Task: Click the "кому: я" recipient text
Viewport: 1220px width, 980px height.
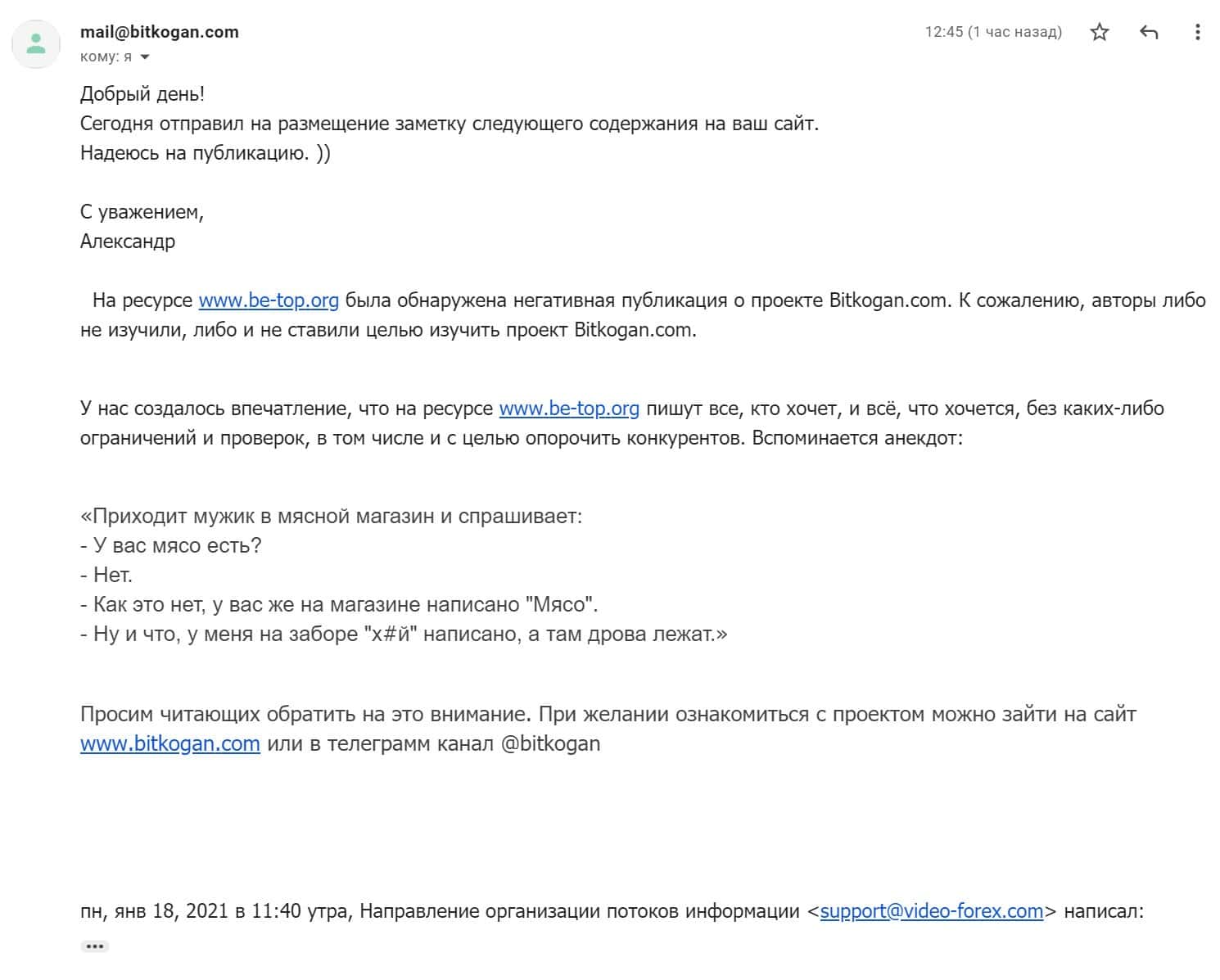Action: tap(106, 57)
